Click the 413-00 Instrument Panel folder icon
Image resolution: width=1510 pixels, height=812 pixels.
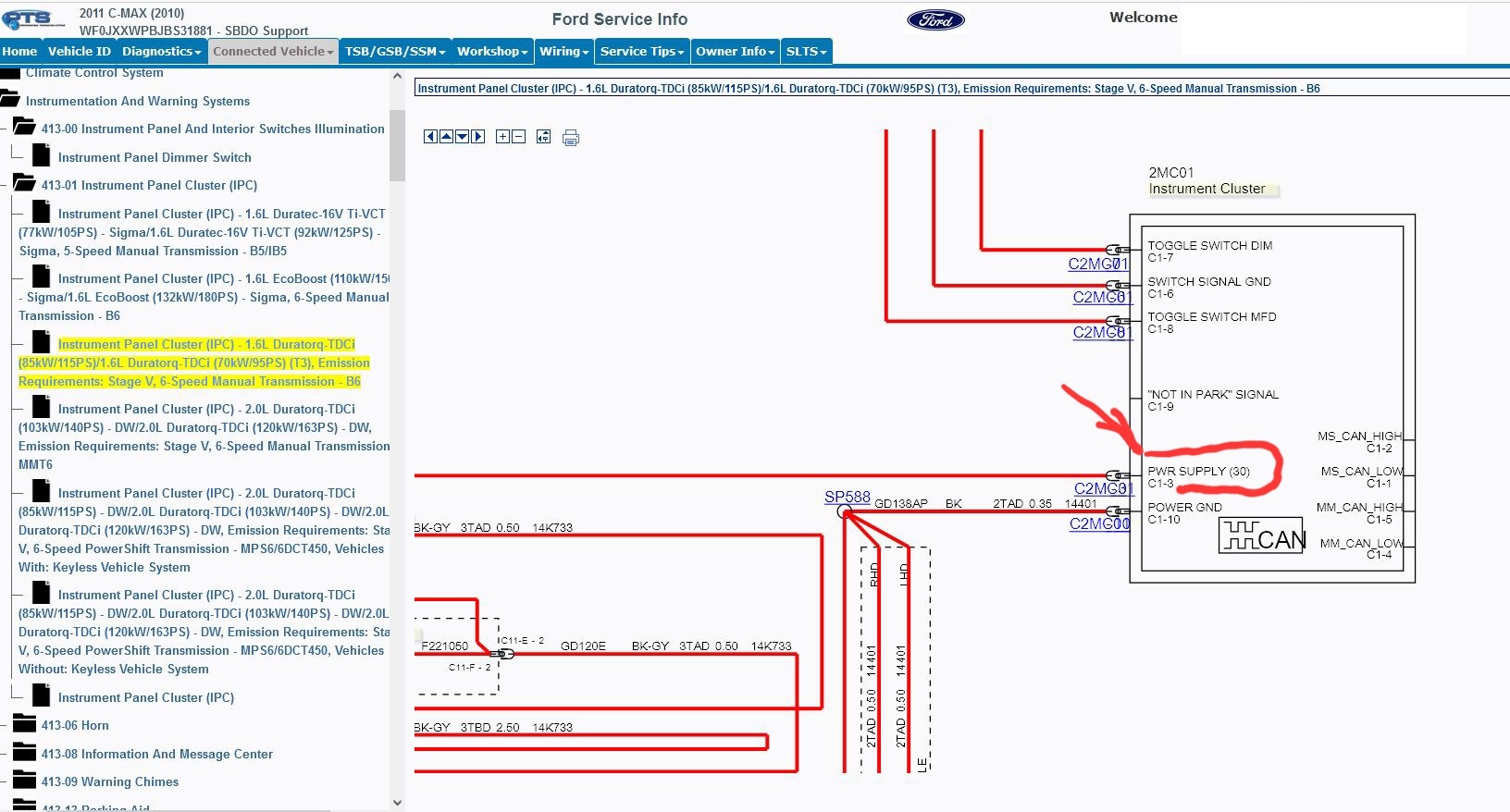(24, 126)
